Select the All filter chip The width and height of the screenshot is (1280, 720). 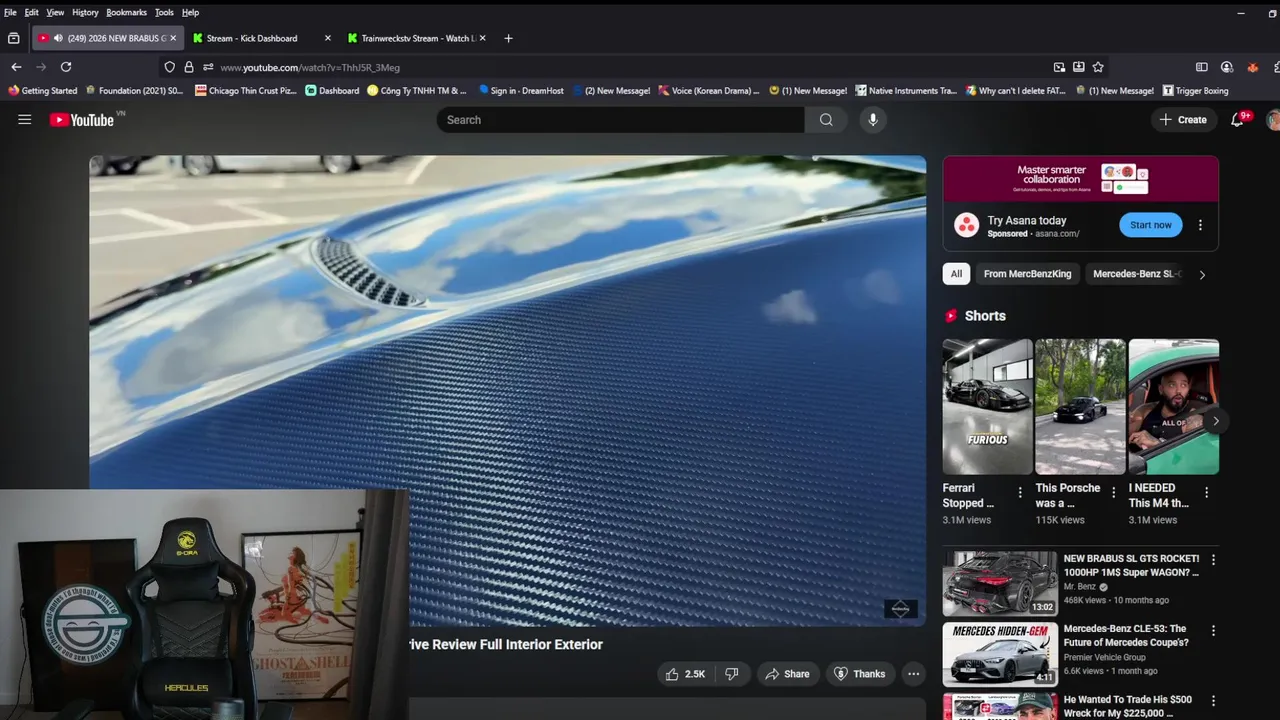(x=956, y=274)
